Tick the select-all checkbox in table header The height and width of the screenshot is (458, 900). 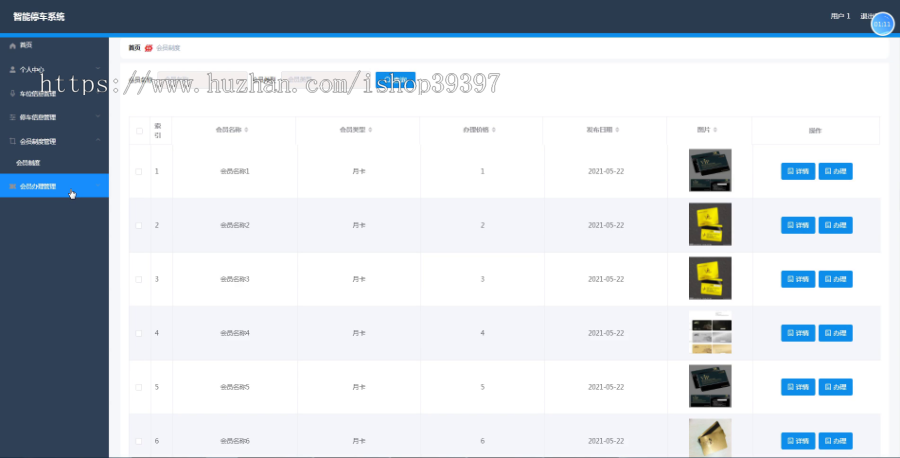pyautogui.click(x=139, y=131)
